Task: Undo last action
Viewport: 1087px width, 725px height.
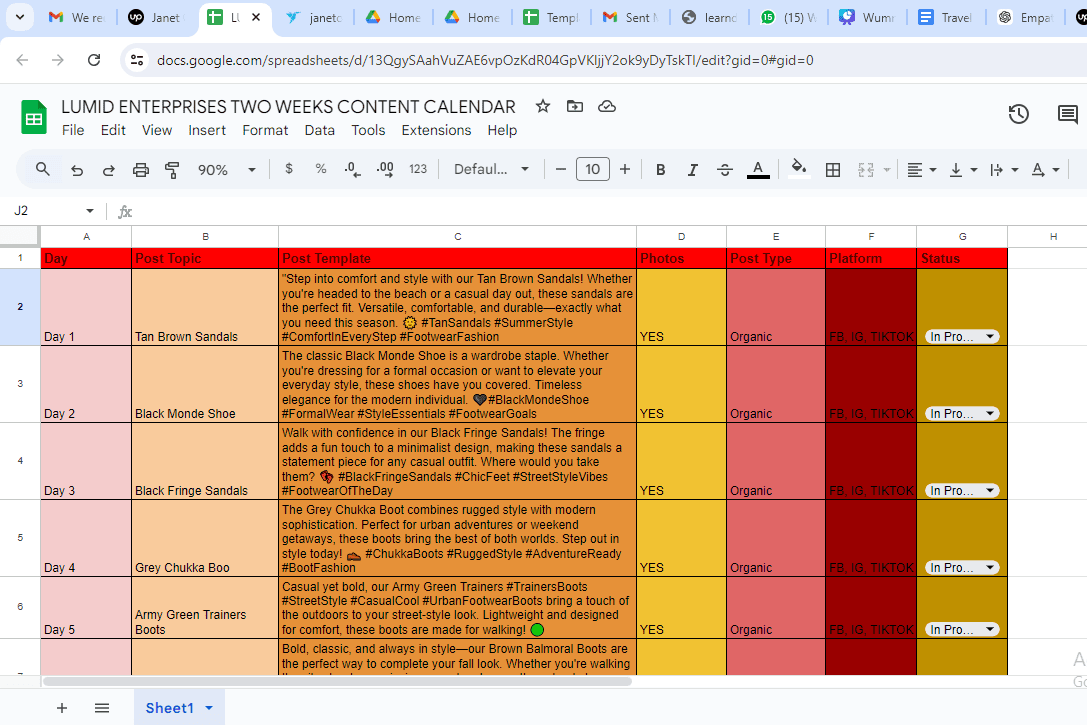Action: tap(77, 170)
